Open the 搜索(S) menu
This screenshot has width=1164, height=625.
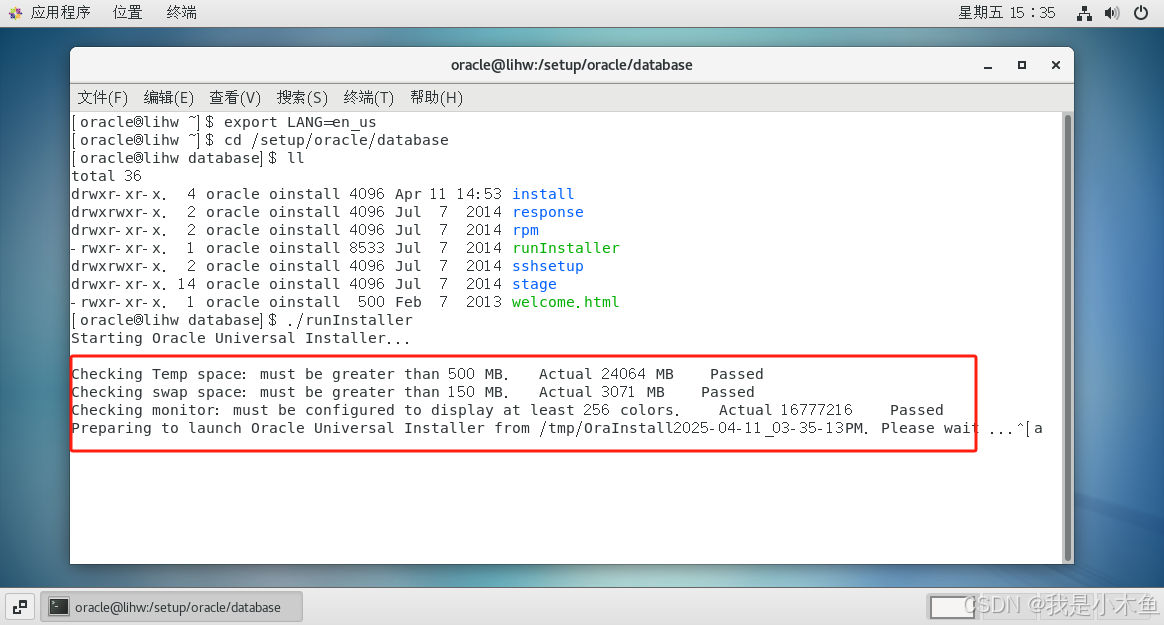pyautogui.click(x=302, y=97)
